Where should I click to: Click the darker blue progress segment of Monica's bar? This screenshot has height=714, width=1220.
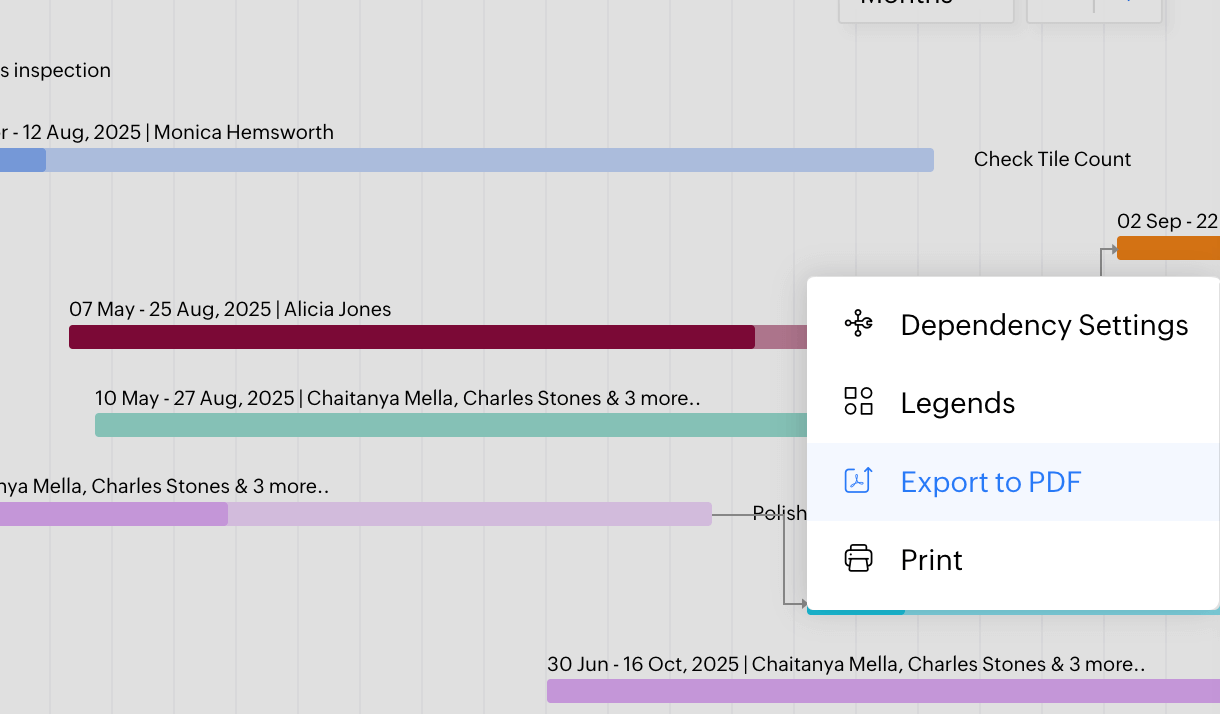(x=22, y=160)
